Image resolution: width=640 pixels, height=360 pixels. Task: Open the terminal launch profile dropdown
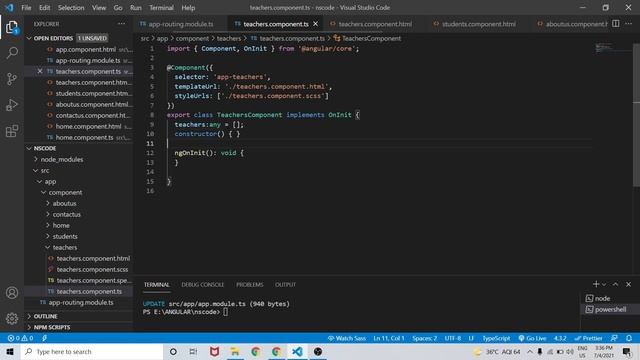604,284
